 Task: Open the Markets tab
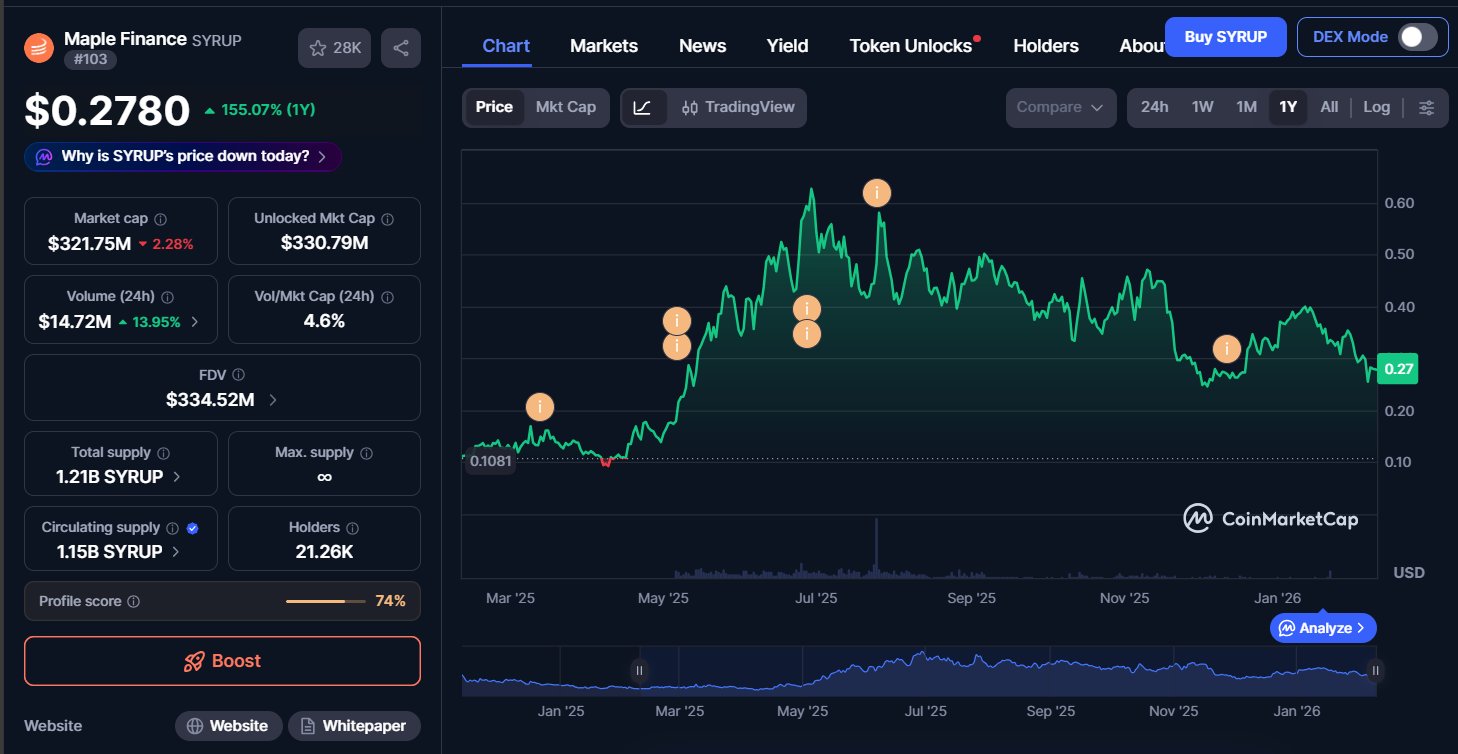604,46
